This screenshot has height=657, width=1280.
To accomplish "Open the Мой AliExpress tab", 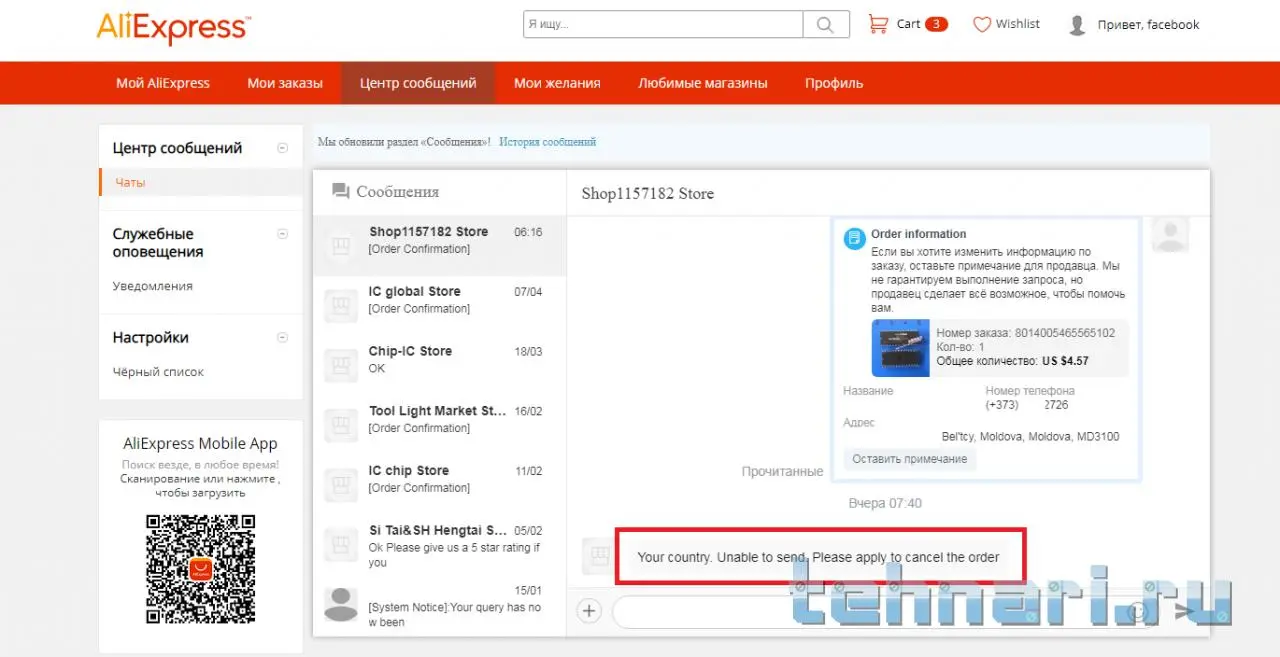I will pyautogui.click(x=163, y=83).
